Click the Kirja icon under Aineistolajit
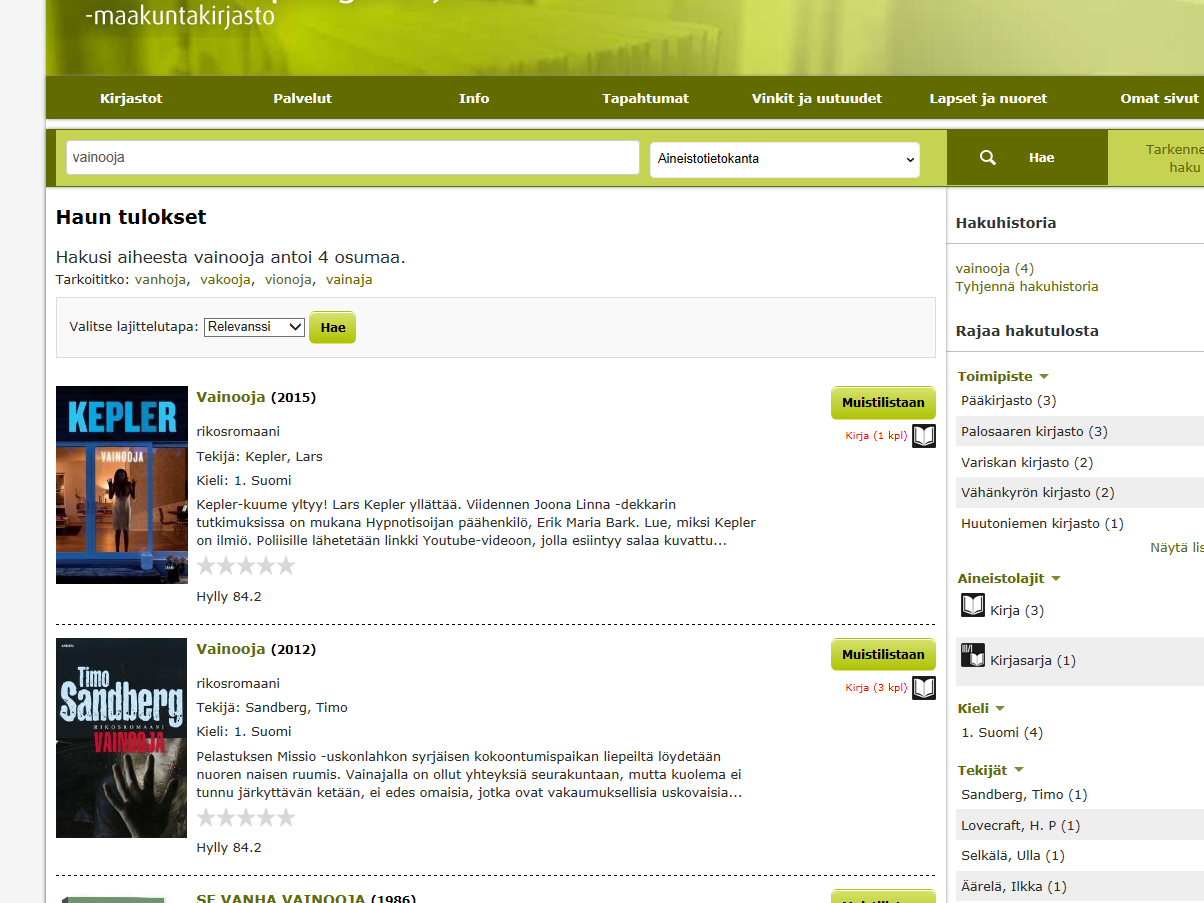The width and height of the screenshot is (1204, 903). click(x=973, y=606)
